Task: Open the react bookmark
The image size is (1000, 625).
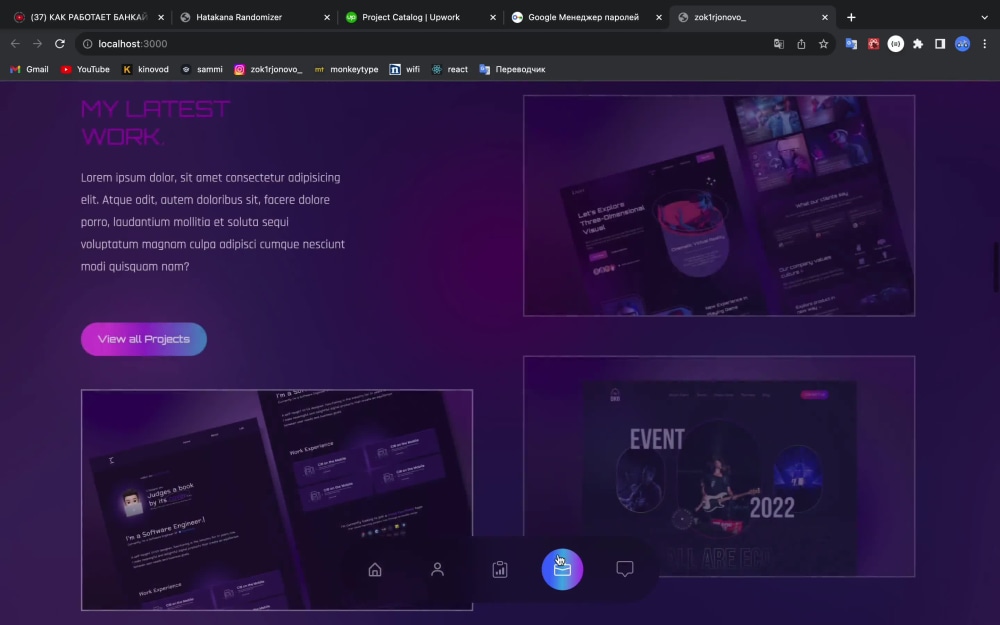Action: point(450,70)
